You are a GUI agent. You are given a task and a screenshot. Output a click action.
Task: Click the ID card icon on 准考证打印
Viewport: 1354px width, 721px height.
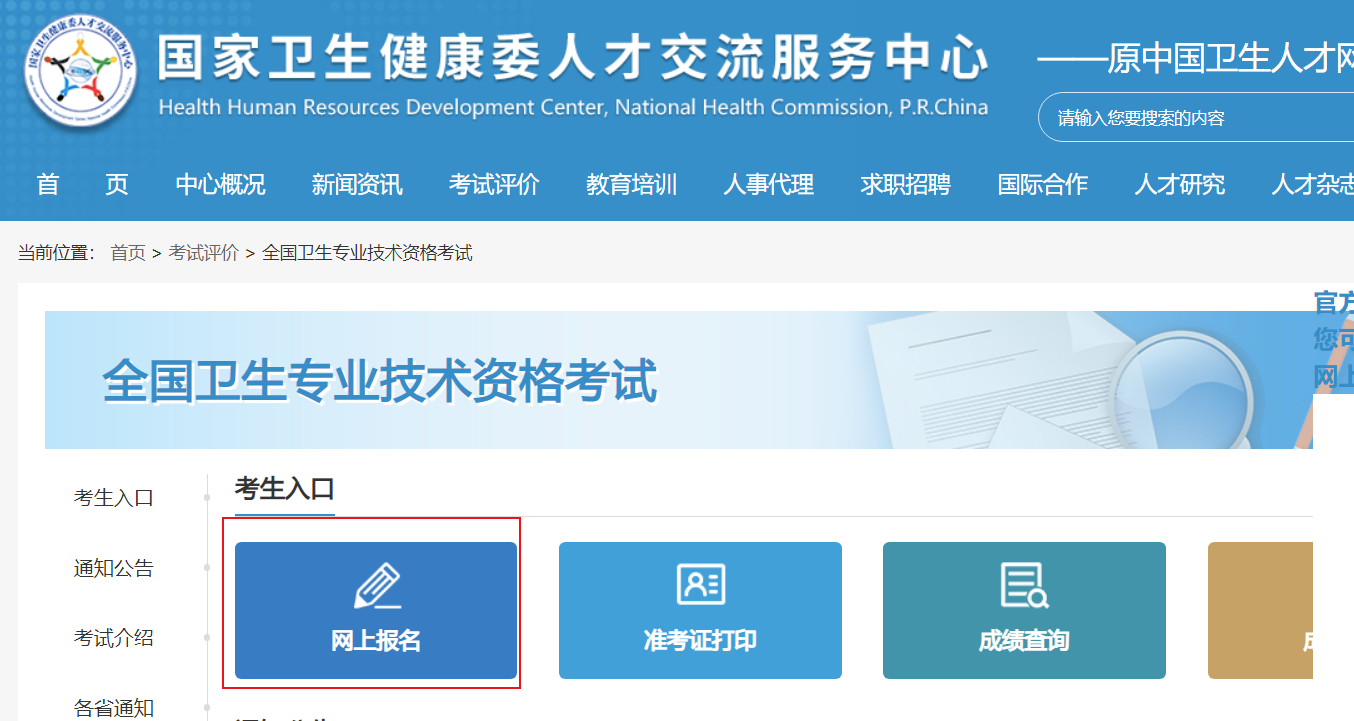coord(700,585)
